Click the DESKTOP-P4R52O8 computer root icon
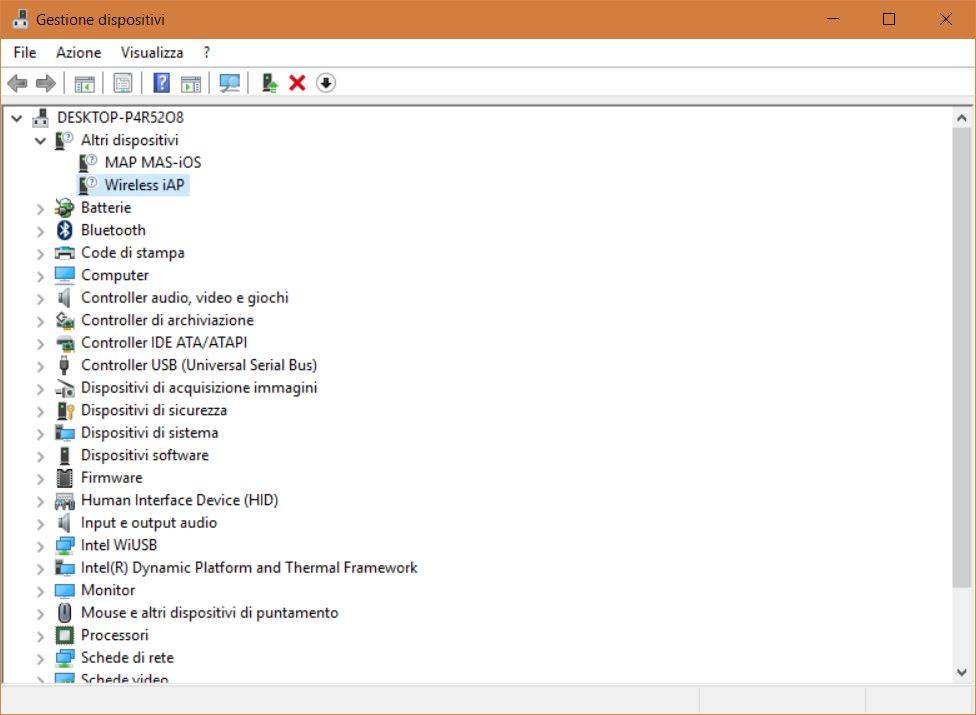Viewport: 976px width, 715px height. pyautogui.click(x=41, y=118)
